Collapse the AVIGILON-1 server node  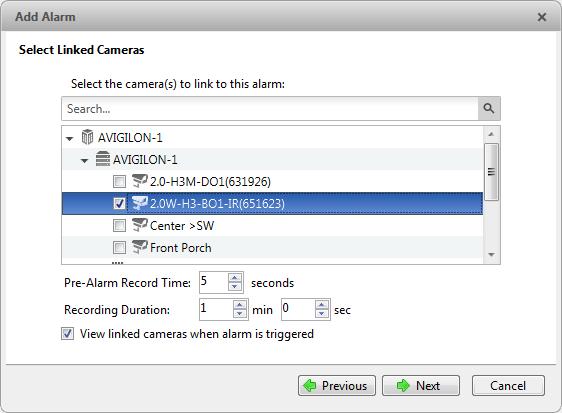(x=84, y=161)
